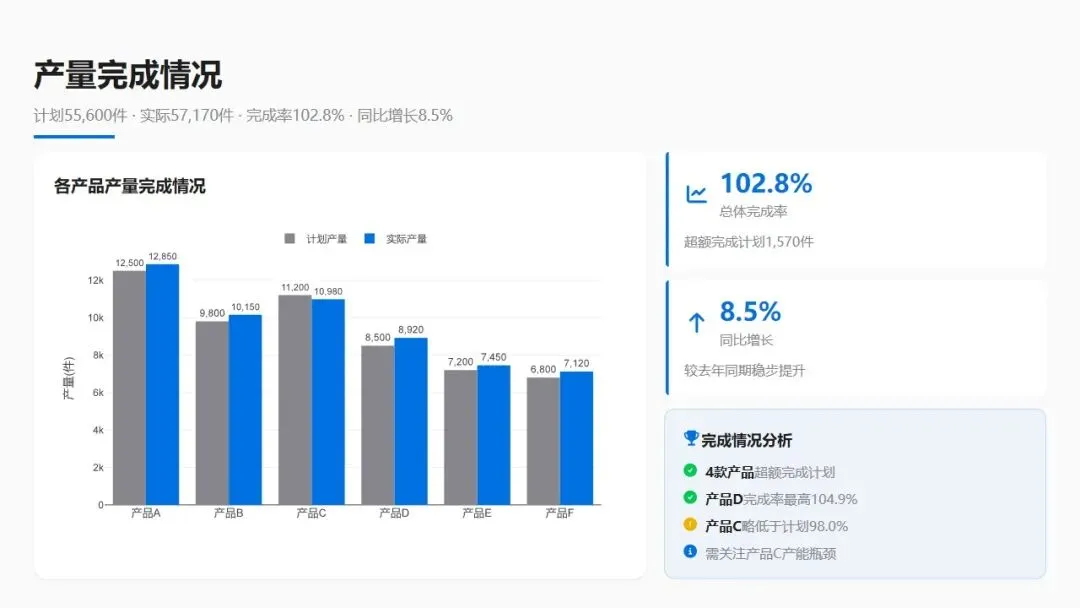This screenshot has height=608, width=1080.
Task: Select the gray planned bar for 产品E
Action: click(x=460, y=437)
